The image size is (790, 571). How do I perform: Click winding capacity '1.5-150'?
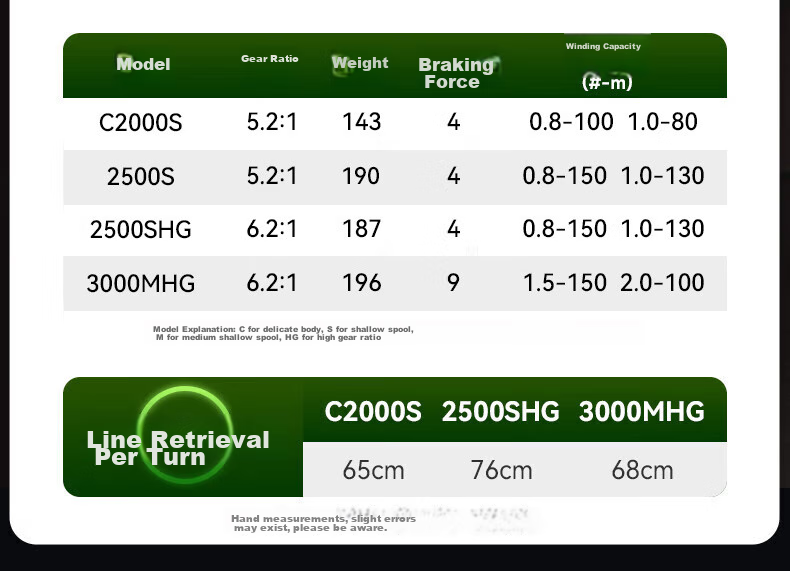click(x=564, y=283)
